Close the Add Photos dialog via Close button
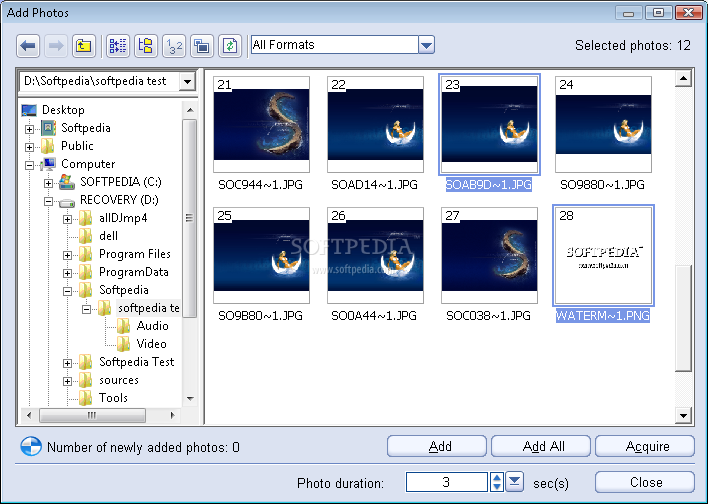This screenshot has height=504, width=708. pyautogui.click(x=645, y=482)
